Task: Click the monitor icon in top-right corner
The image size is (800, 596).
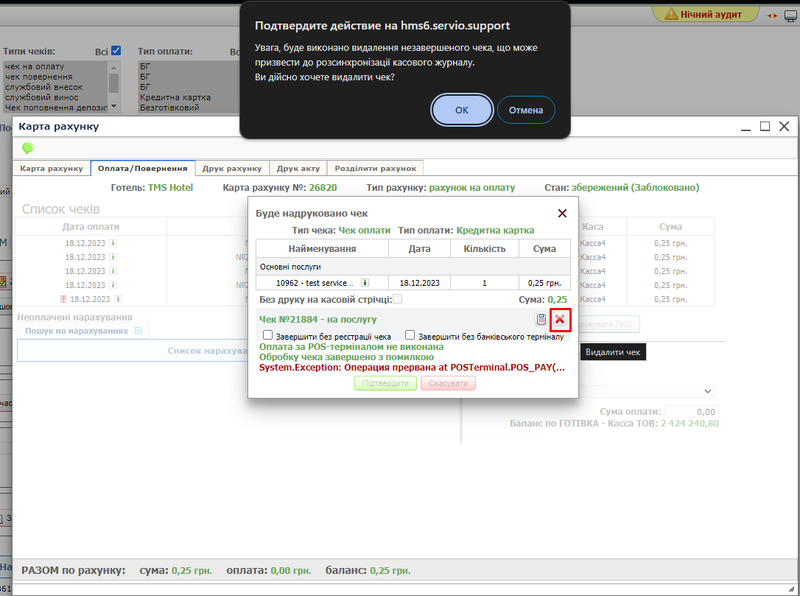Action: point(776,15)
